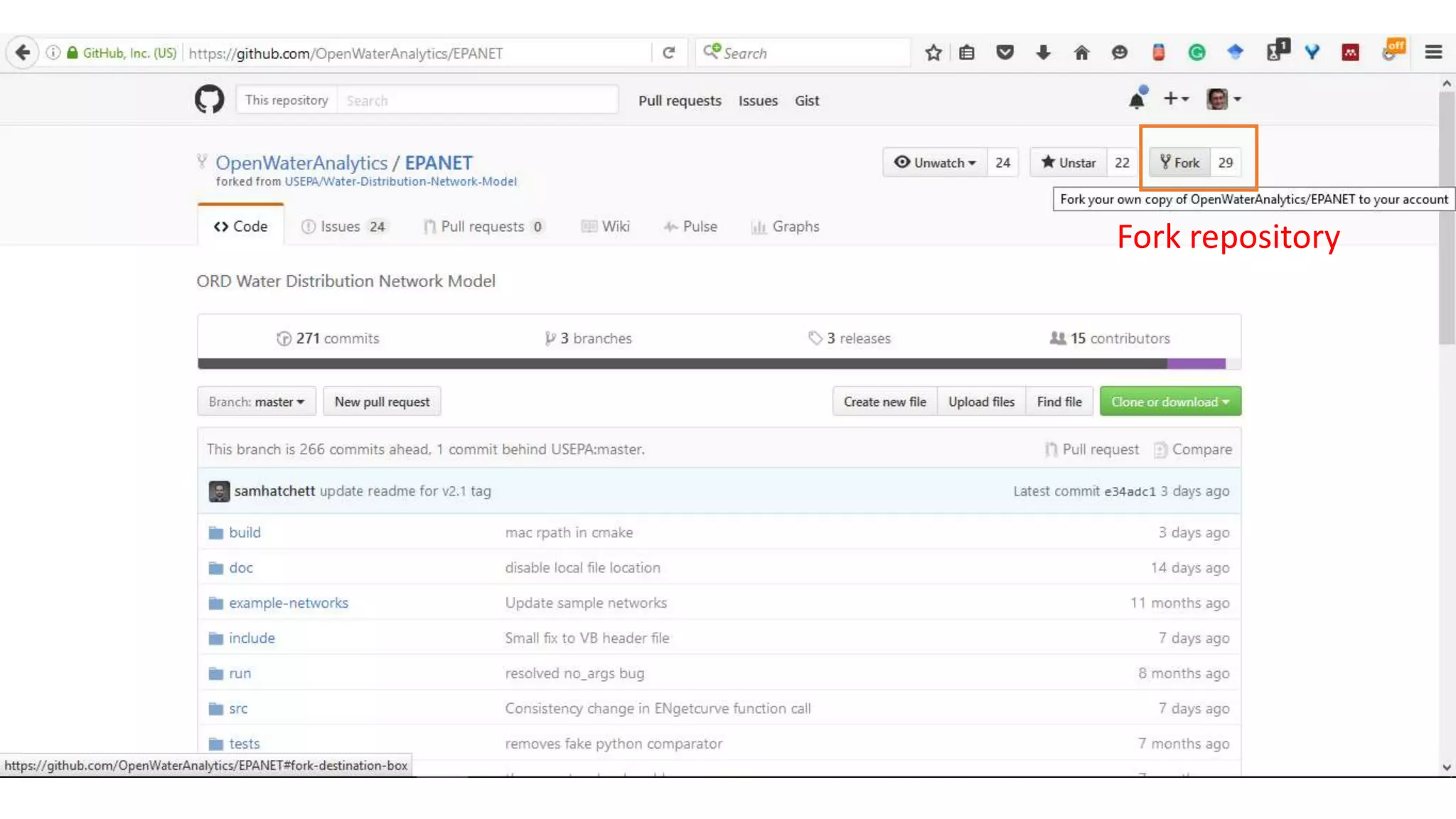Open the Wiki tab

tap(606, 226)
